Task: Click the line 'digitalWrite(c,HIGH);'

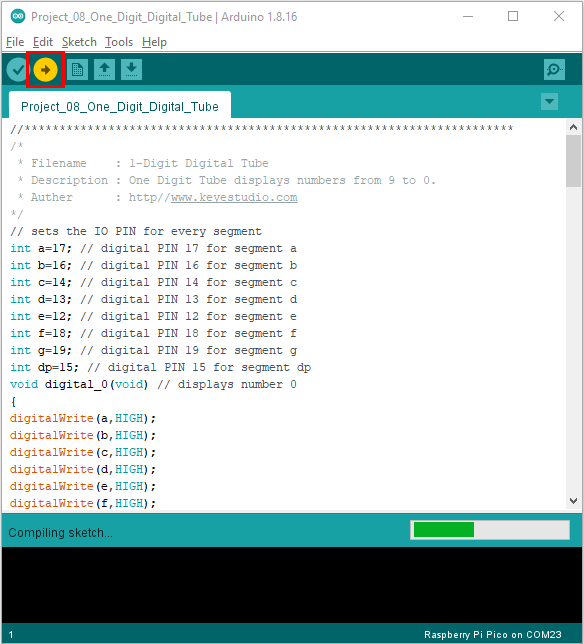Action: click(x=83, y=453)
